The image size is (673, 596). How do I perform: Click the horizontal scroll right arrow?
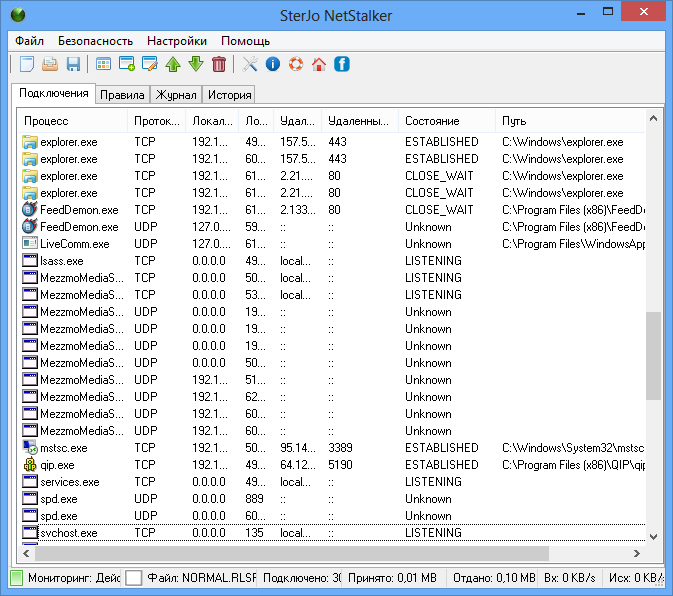[x=637, y=554]
